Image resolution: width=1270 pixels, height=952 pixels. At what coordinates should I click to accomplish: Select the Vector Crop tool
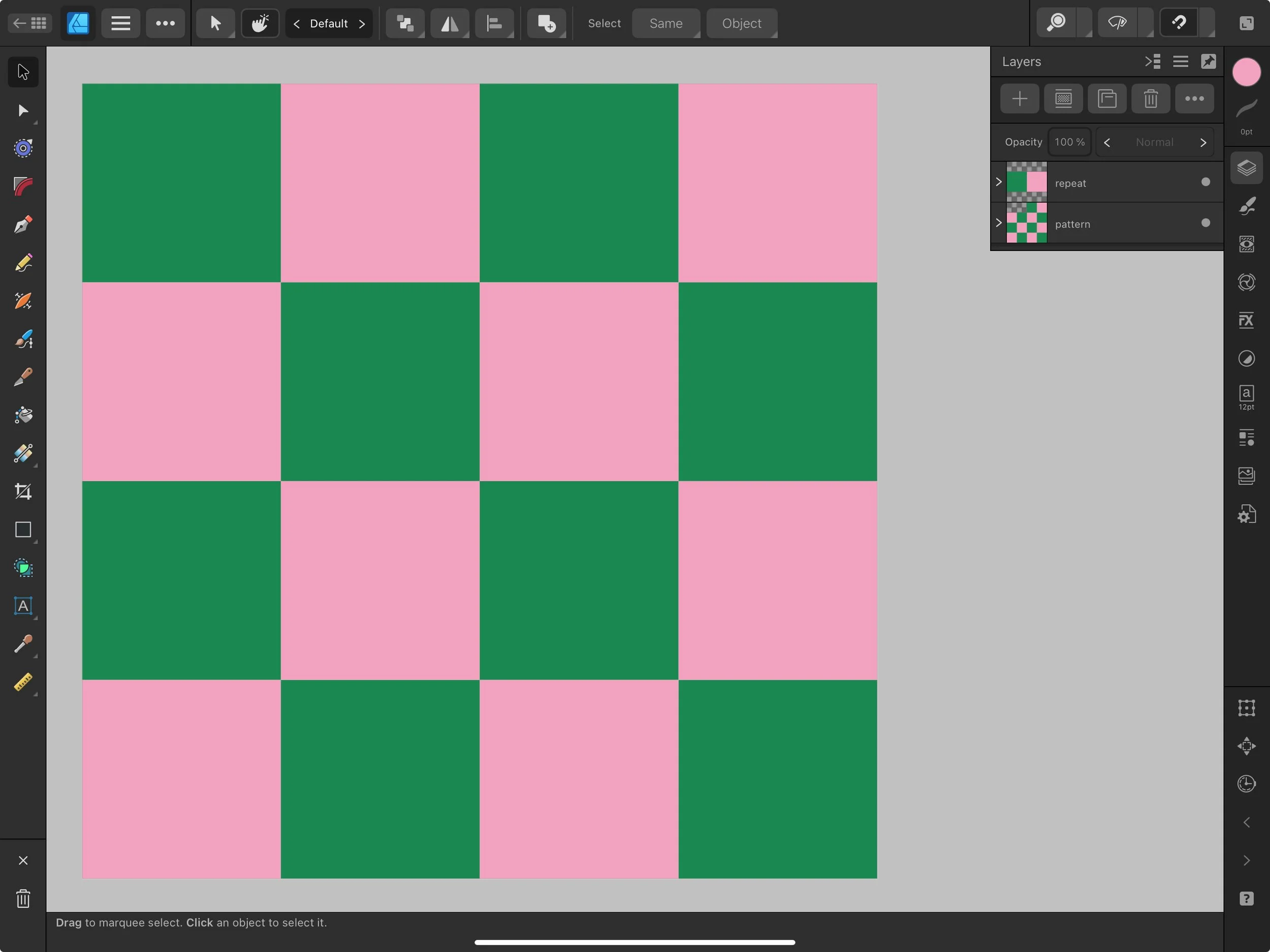(23, 492)
